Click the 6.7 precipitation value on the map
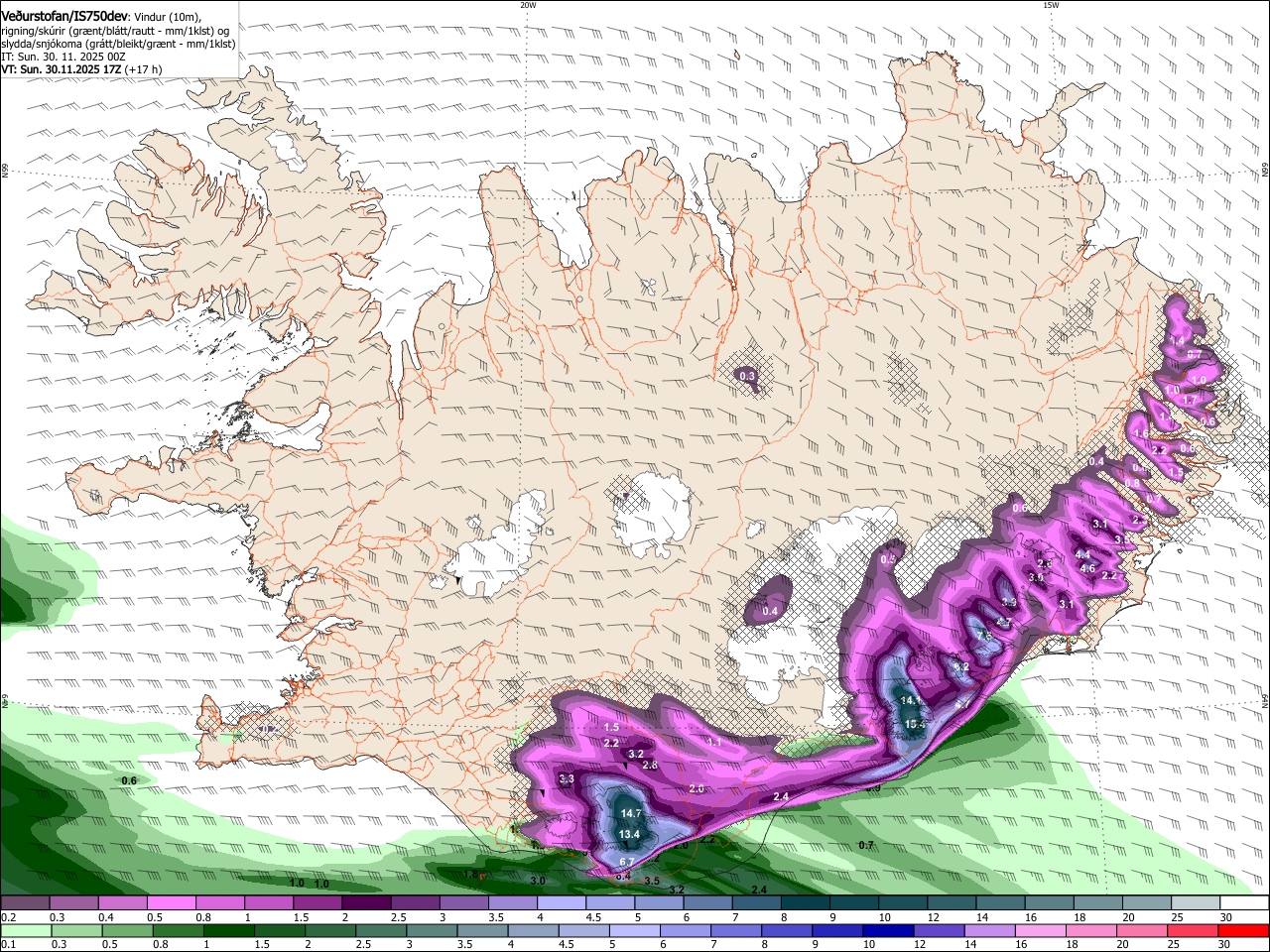Image resolution: width=1270 pixels, height=952 pixels. pyautogui.click(x=627, y=863)
